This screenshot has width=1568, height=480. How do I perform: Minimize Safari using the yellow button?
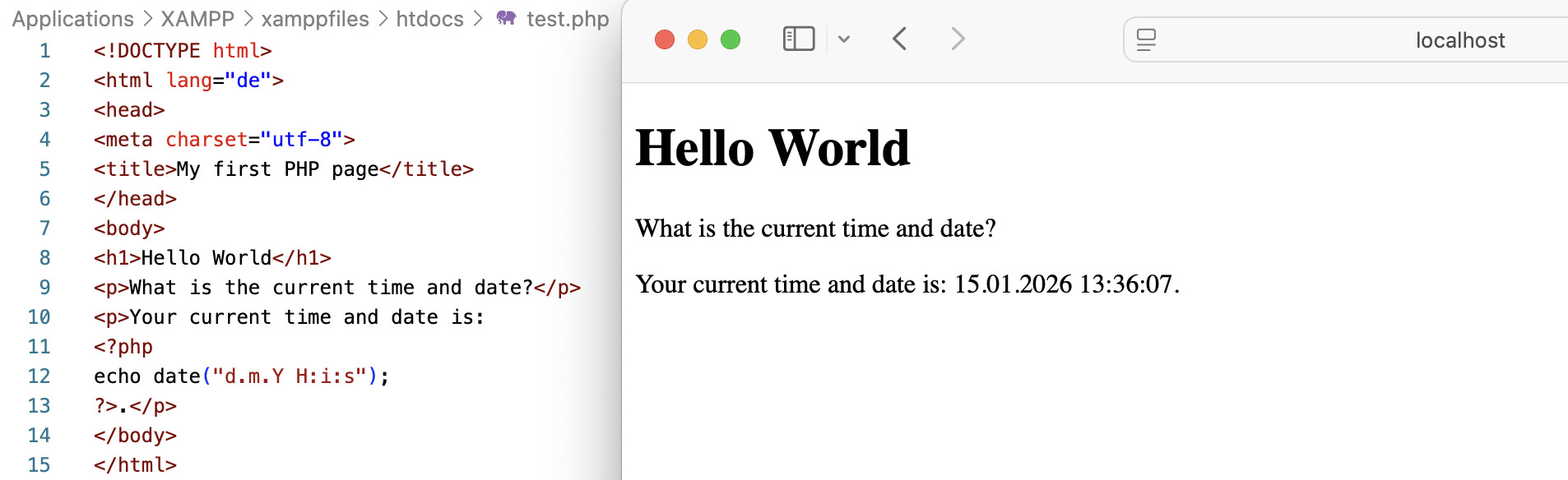click(x=698, y=39)
